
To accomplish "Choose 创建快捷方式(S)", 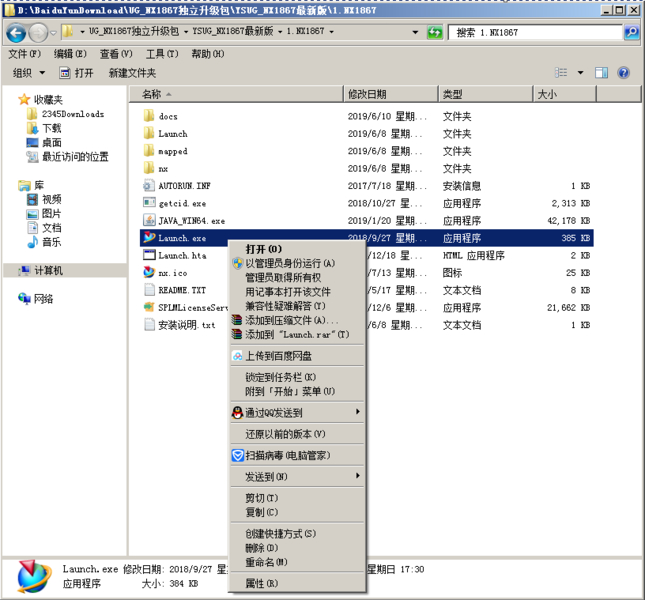I will 297,534.
